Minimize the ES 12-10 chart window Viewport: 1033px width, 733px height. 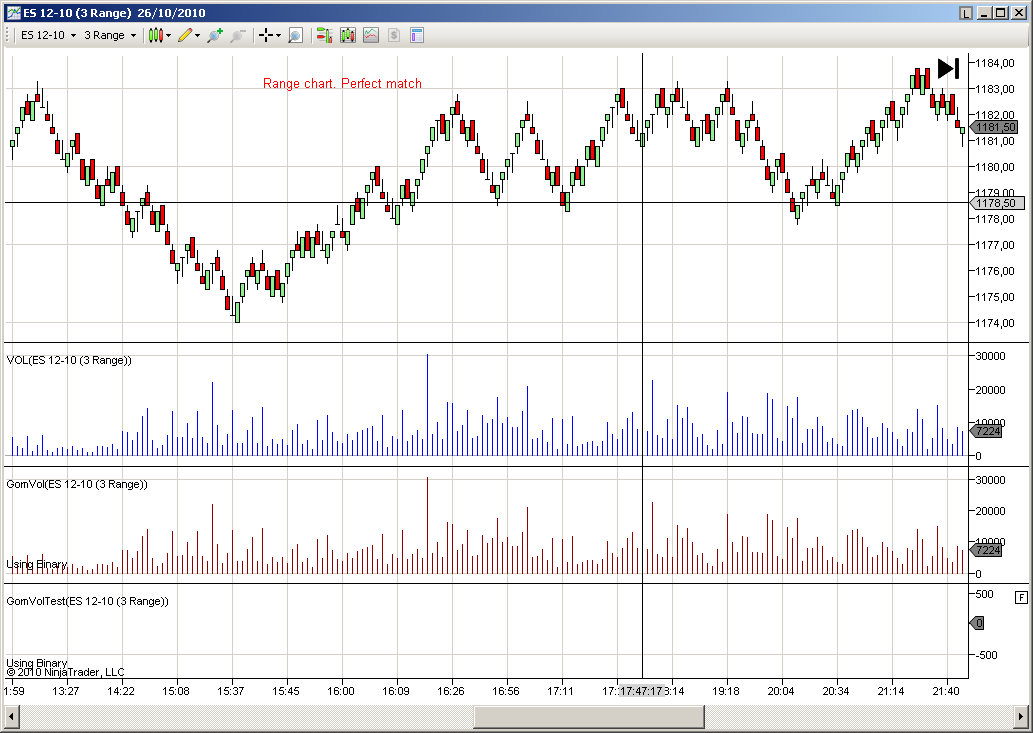coord(985,13)
